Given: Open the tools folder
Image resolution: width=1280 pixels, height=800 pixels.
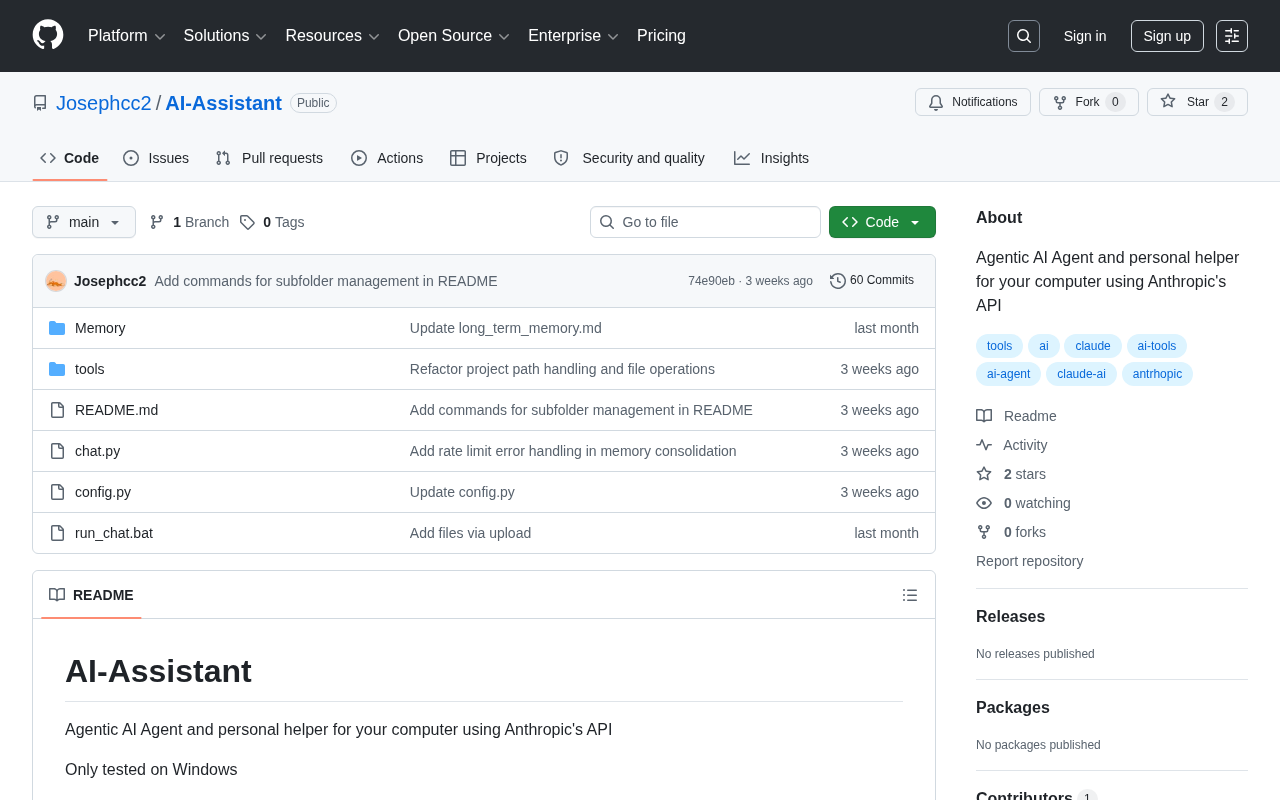Looking at the screenshot, I should tap(90, 369).
